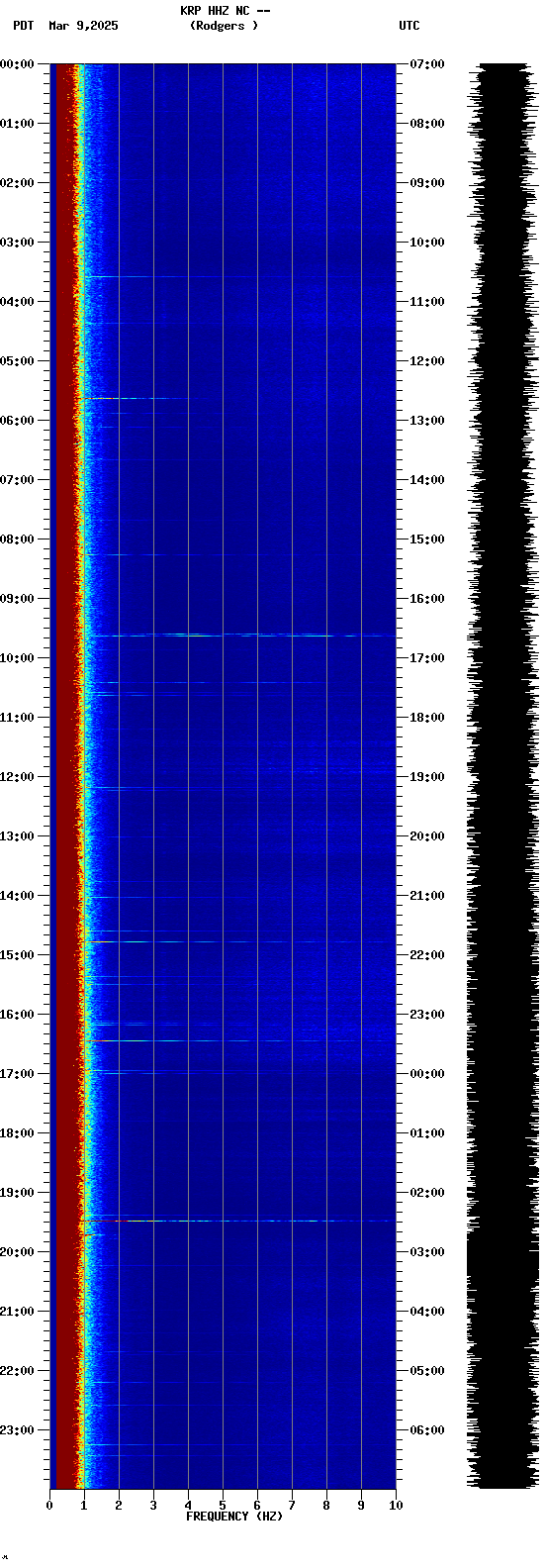Click the 22:00 UTC time label
546x1568 pixels.
point(426,955)
